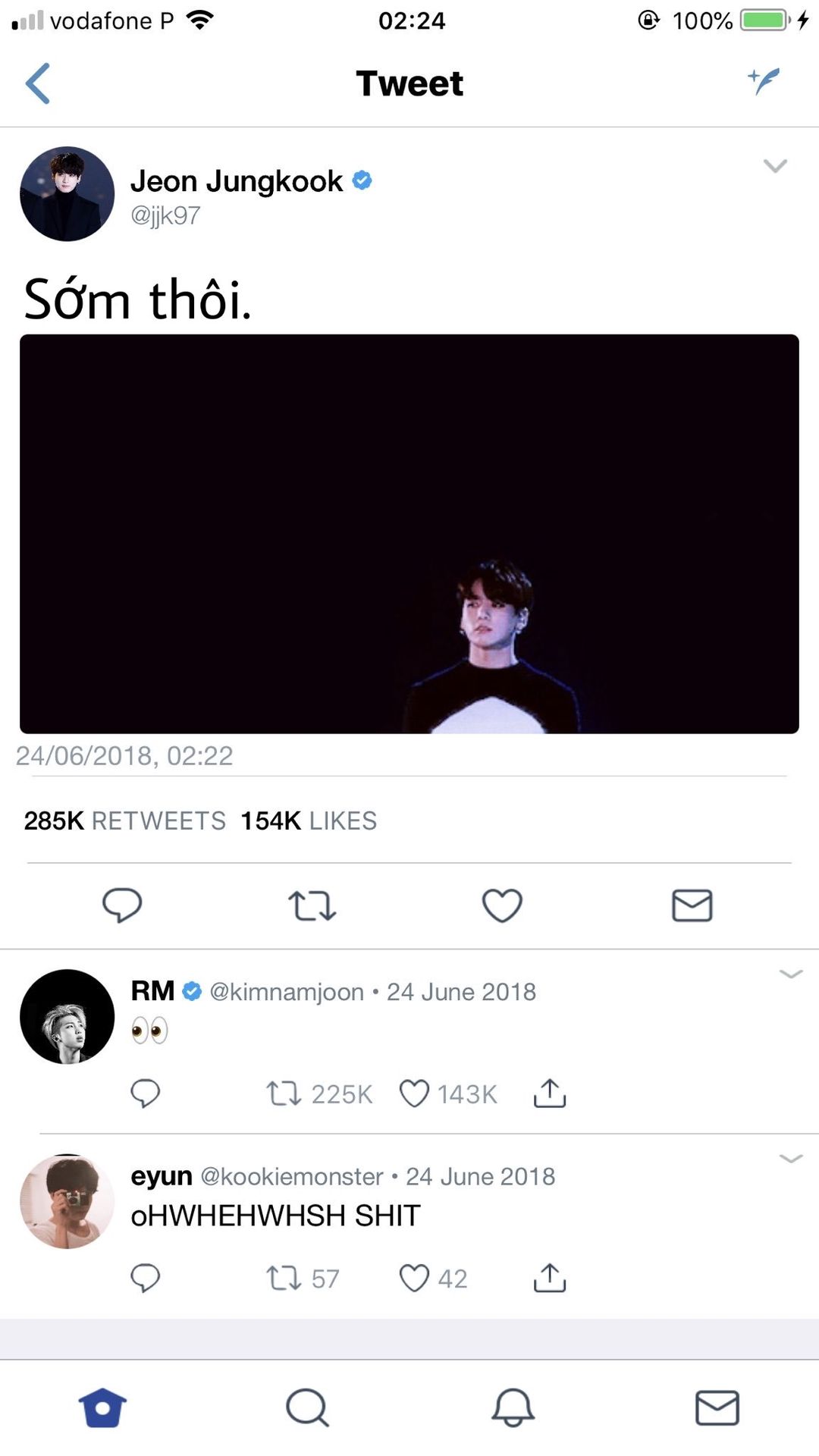Screen dimensions: 819x1456
Task: Open the Notifications bell tab
Action: pos(513,1407)
